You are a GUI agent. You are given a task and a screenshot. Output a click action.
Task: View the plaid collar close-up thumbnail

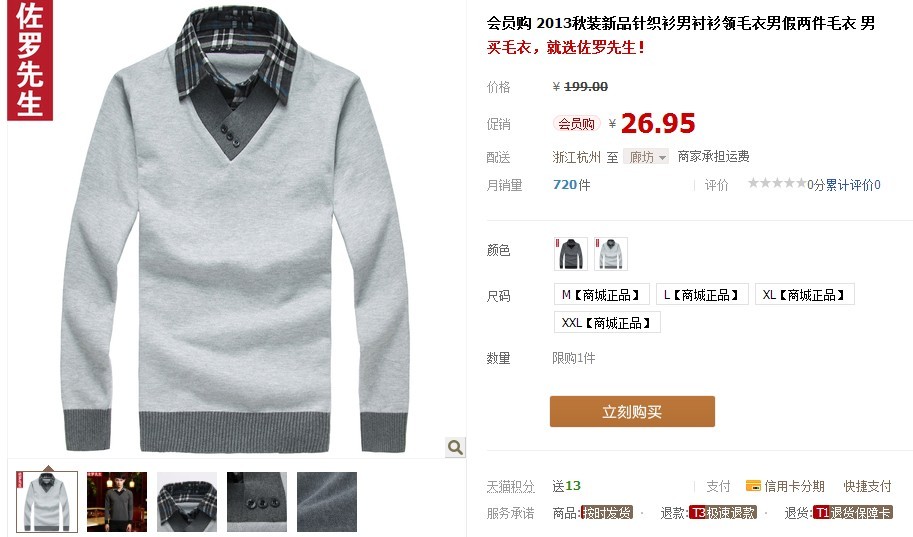(x=187, y=501)
